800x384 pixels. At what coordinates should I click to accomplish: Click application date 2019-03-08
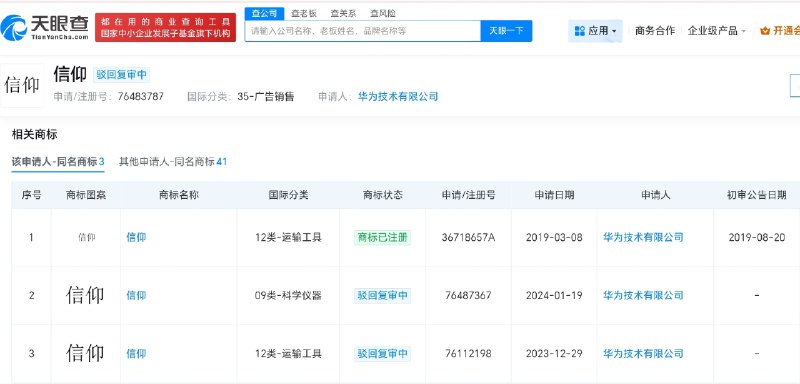(x=554, y=237)
